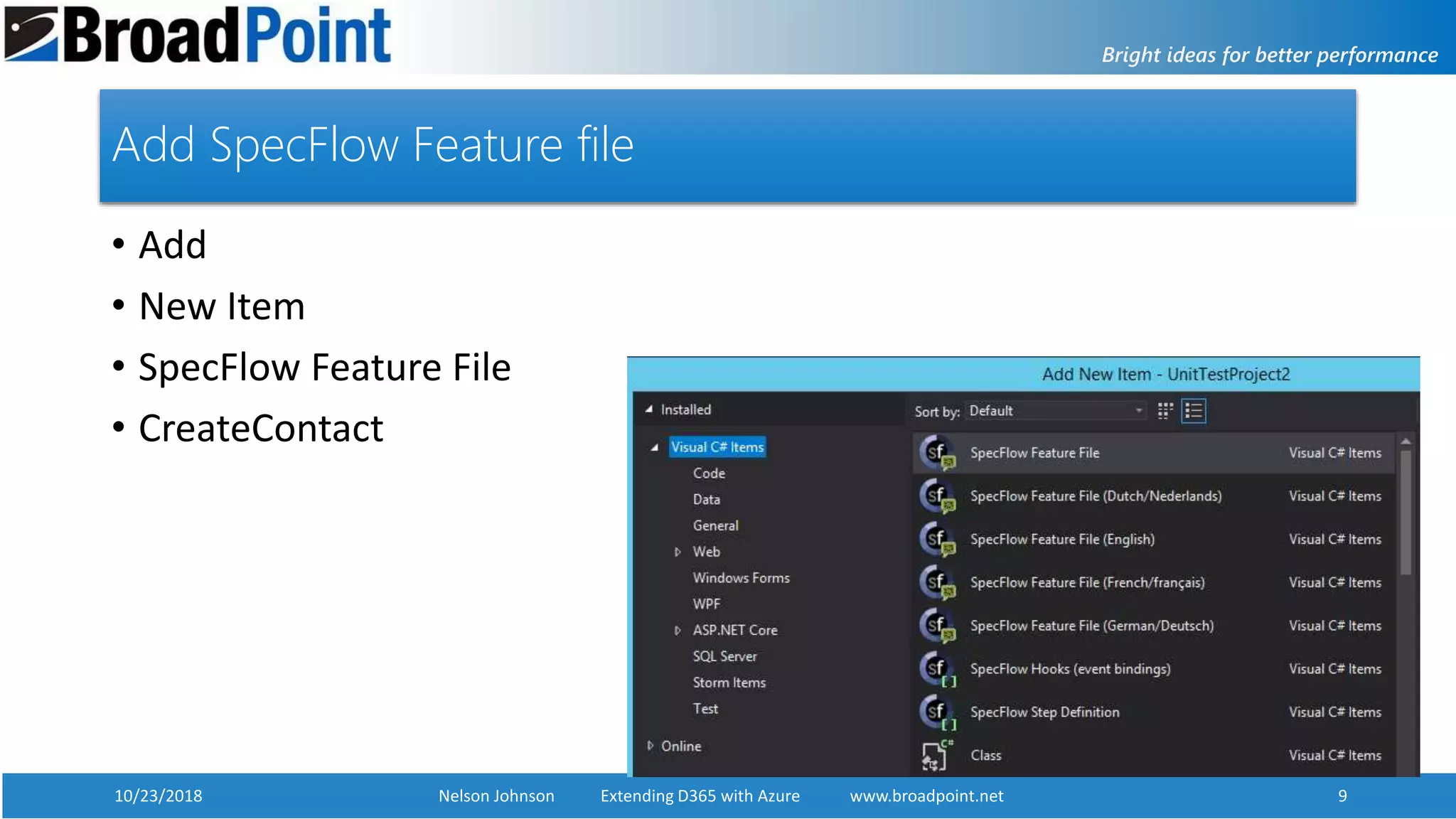Collapse the Visual C# Items node

(654, 447)
